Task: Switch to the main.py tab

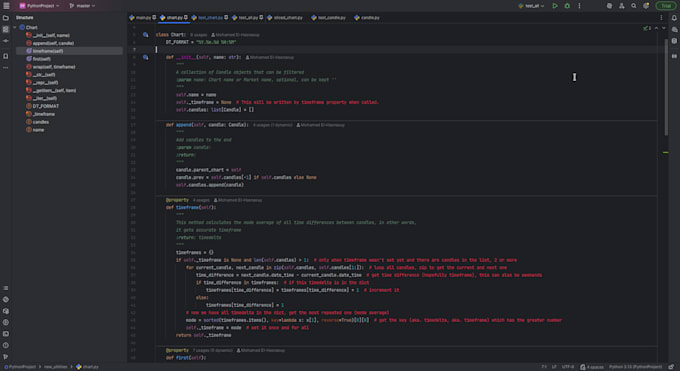Action: 143,18
